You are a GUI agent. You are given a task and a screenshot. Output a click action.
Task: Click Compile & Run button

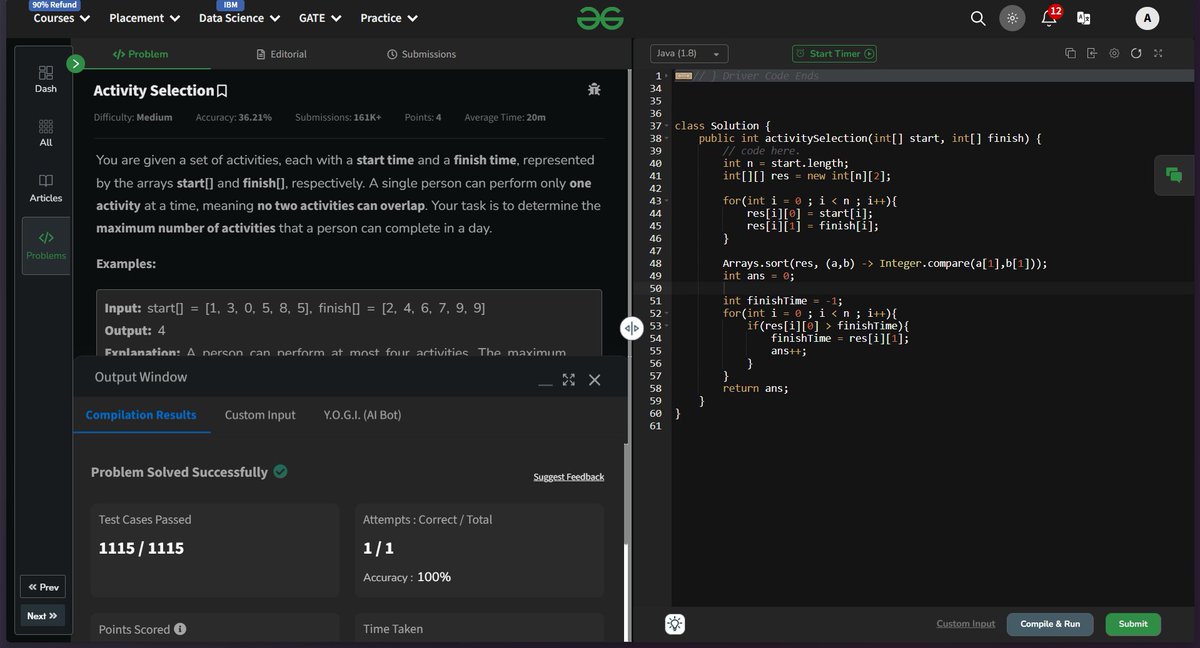[1050, 624]
